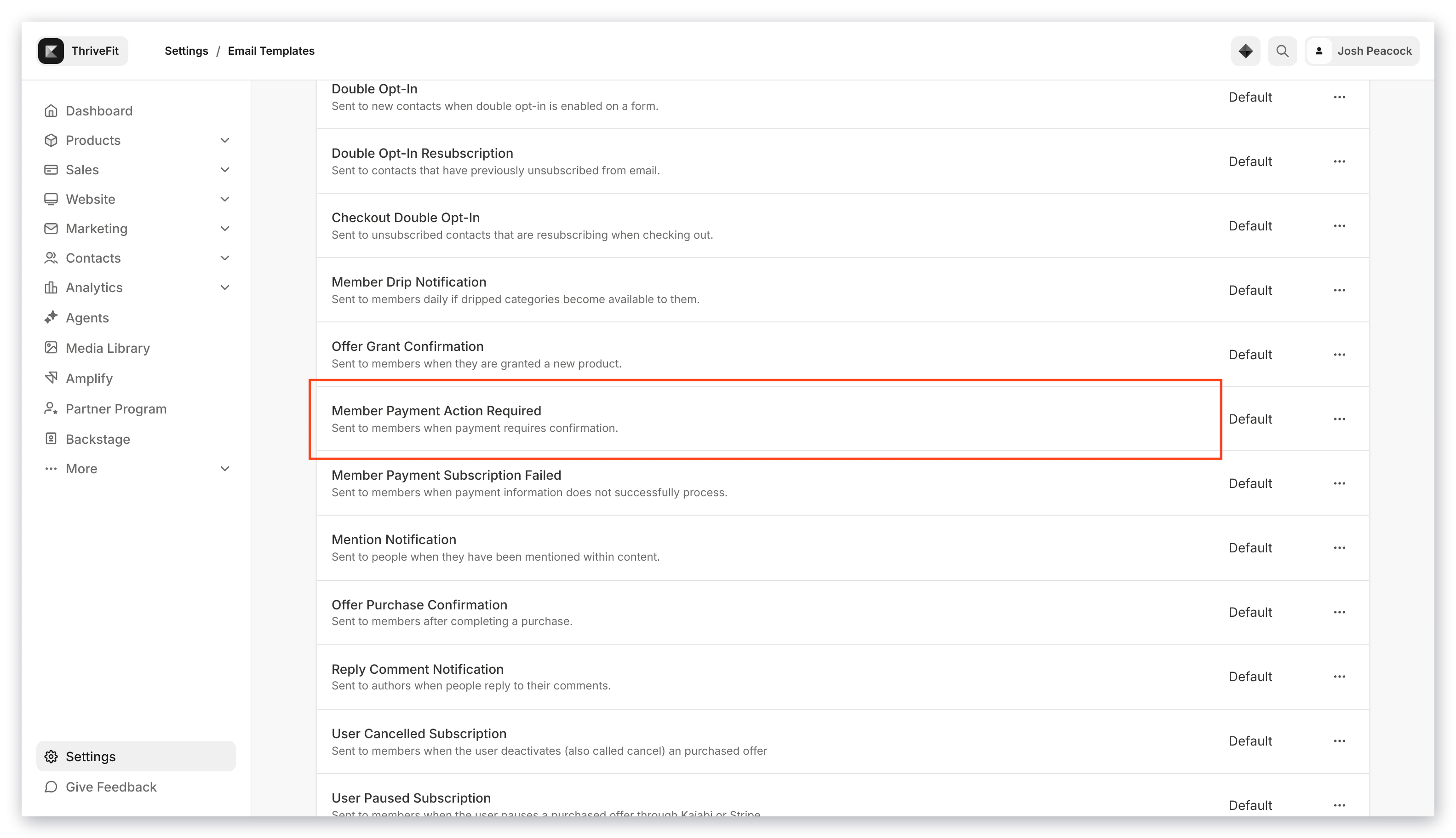Expand the More submenu chevron

pos(225,468)
